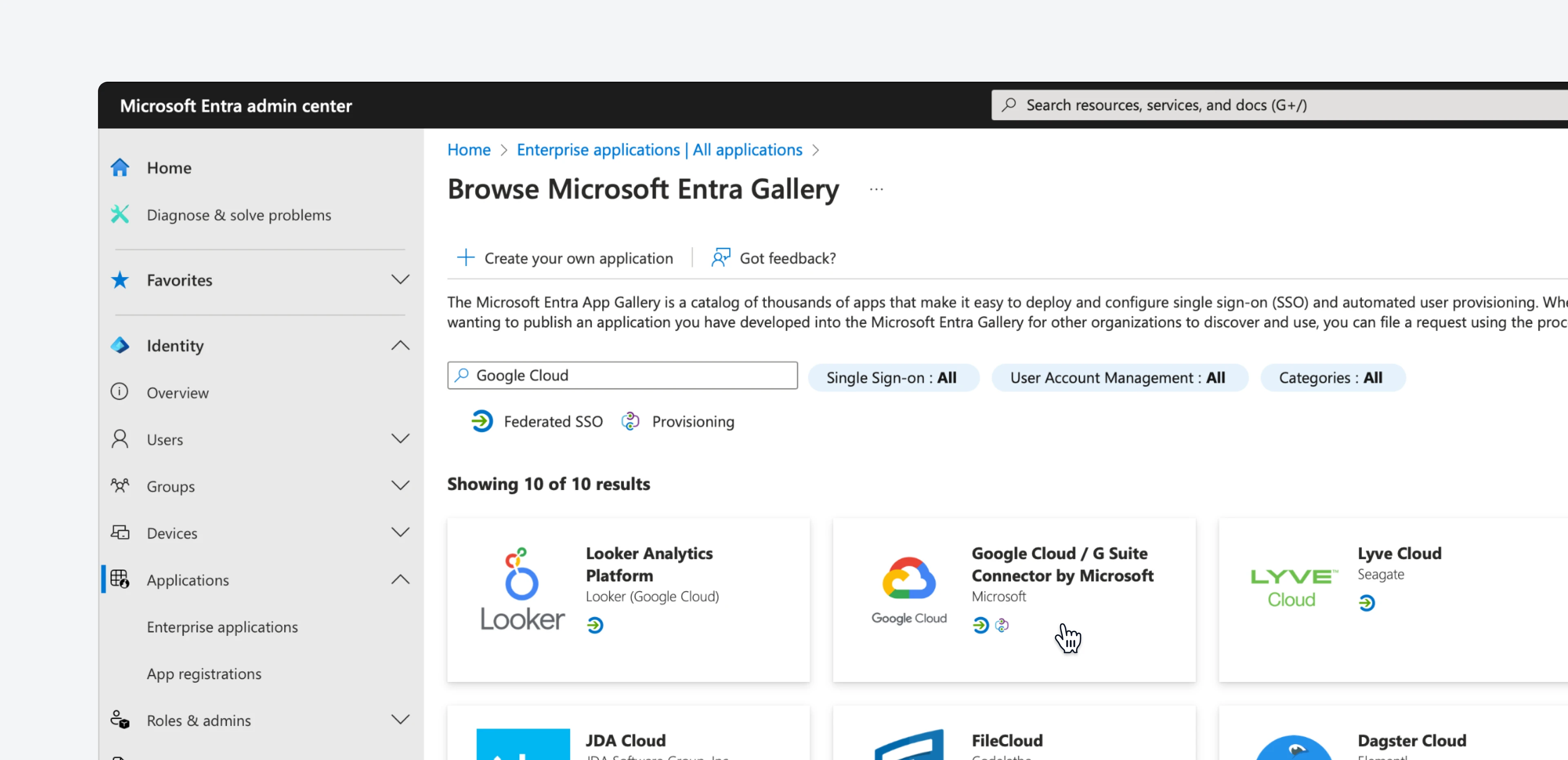The width and height of the screenshot is (1568, 760).
Task: Go to Home breadcrumb link
Action: [x=469, y=150]
